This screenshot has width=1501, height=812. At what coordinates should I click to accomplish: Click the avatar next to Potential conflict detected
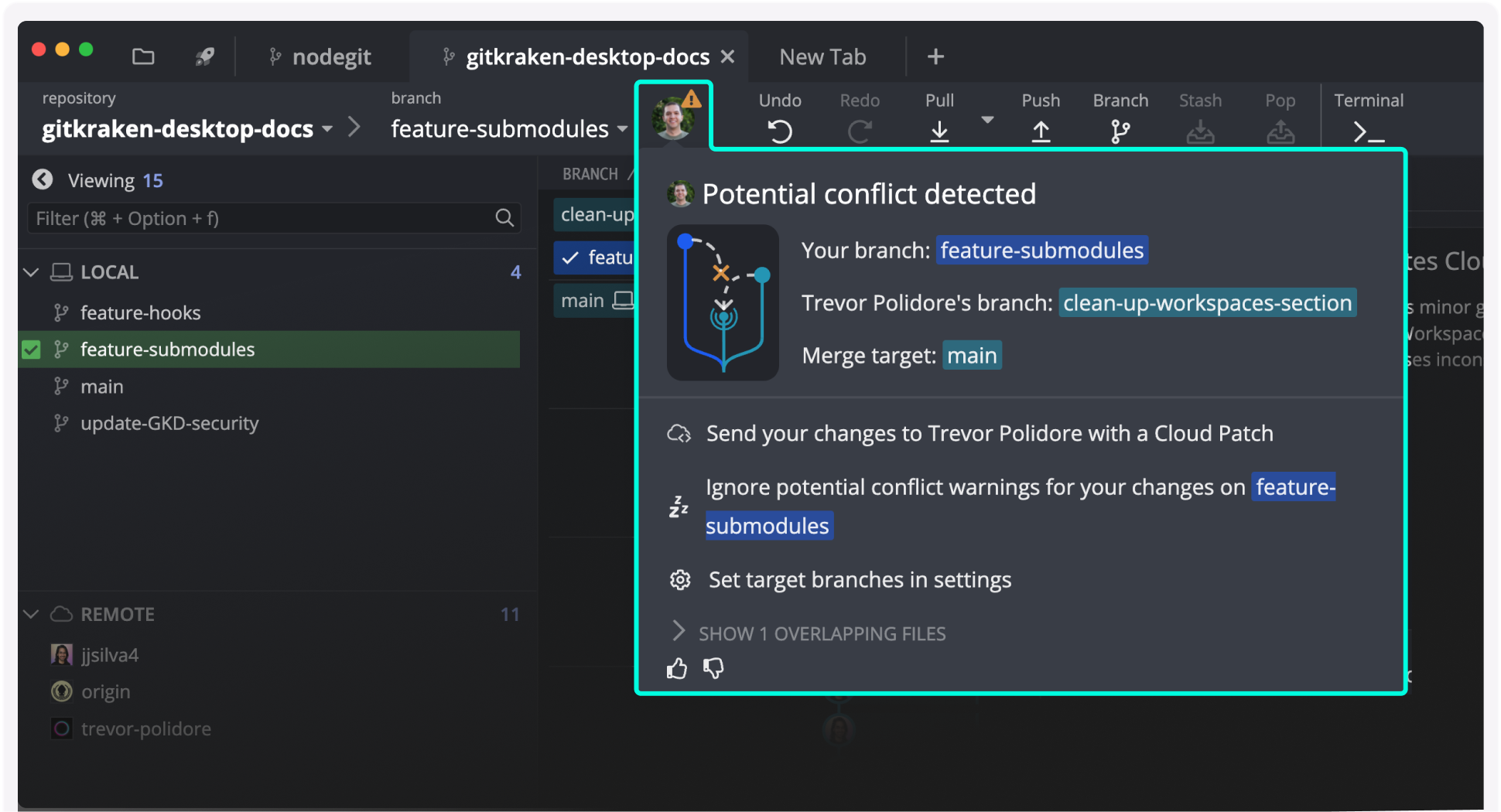pyautogui.click(x=680, y=193)
